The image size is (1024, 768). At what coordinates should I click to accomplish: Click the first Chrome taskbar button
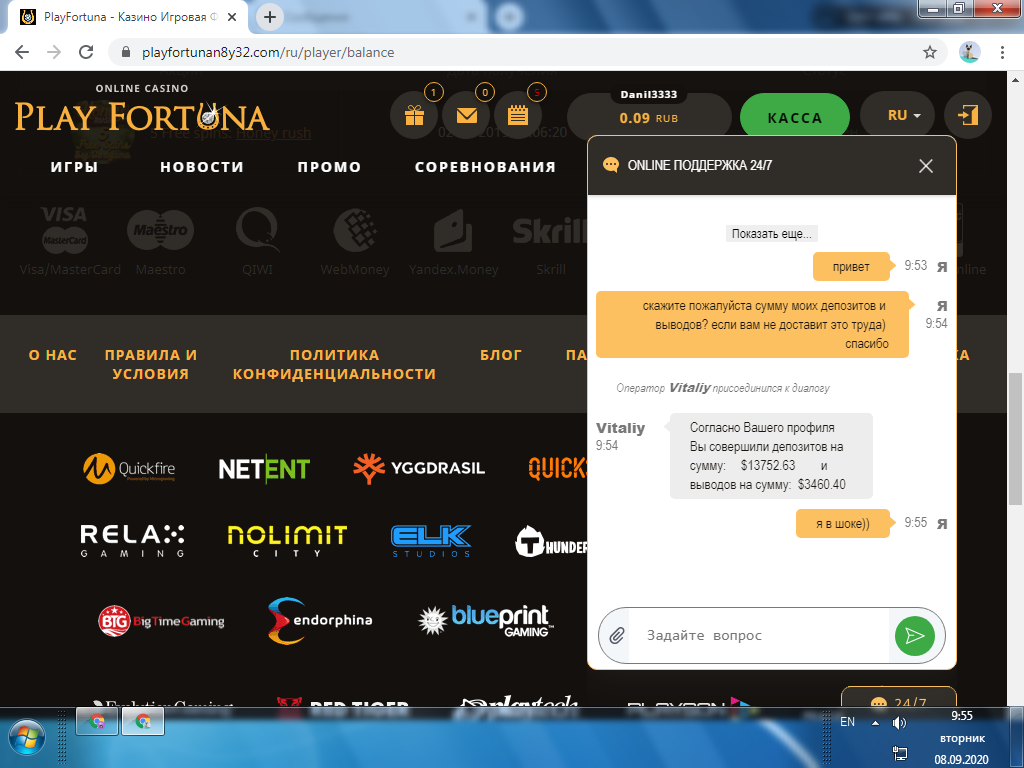pyautogui.click(x=97, y=722)
